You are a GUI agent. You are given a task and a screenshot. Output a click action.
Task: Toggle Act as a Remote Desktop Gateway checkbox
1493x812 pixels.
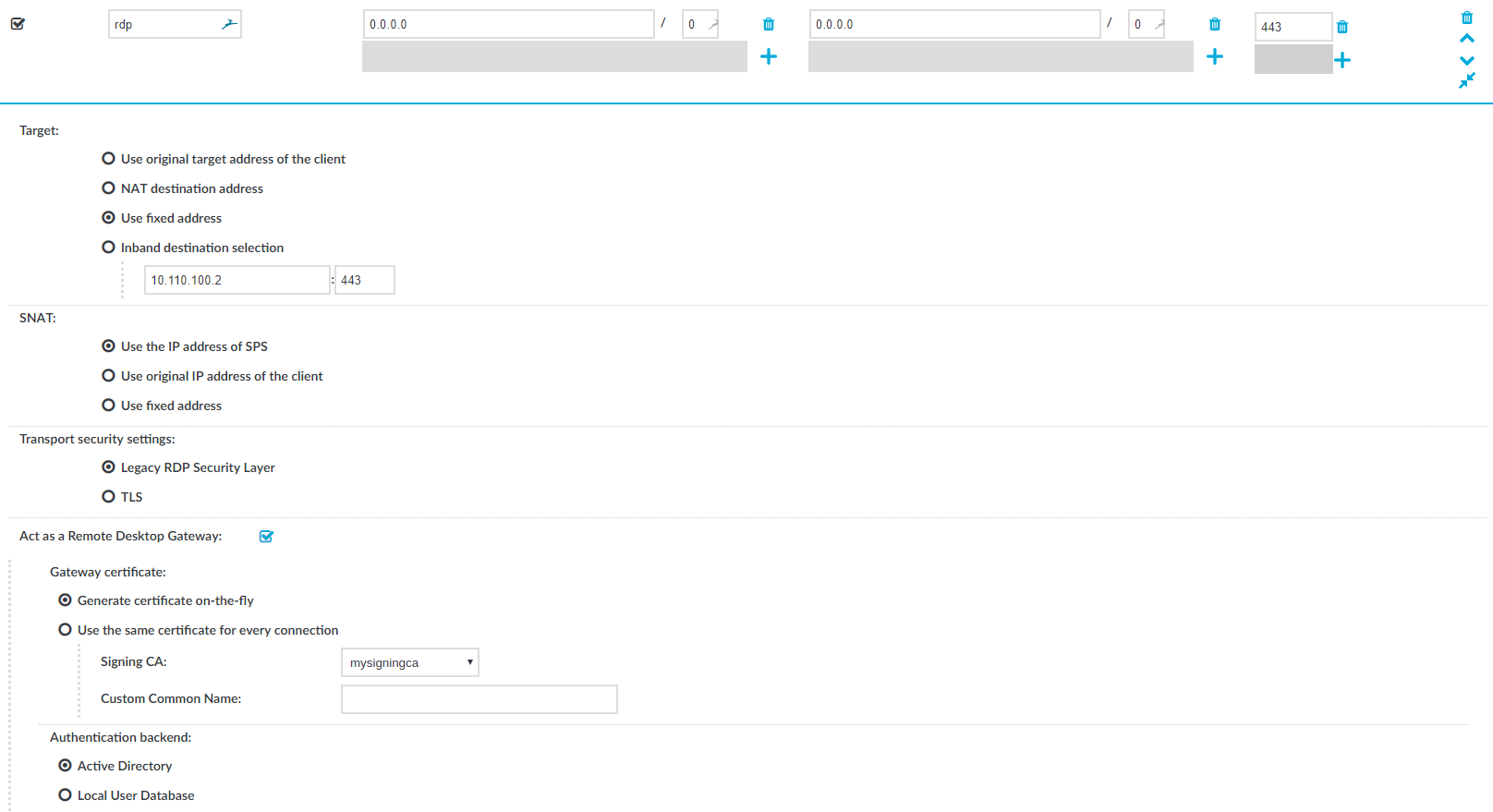click(266, 537)
